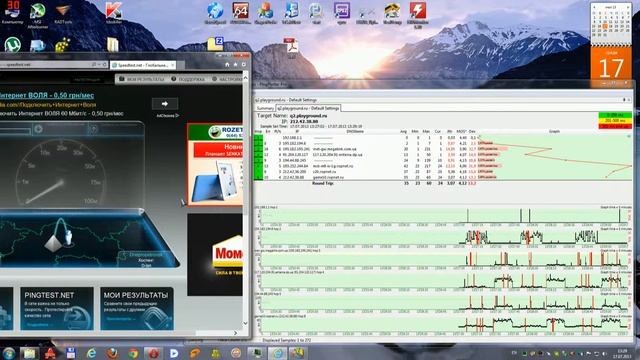Open the red '64' desktop shortcut
The width and height of the screenshot is (640, 360).
(x=240, y=12)
